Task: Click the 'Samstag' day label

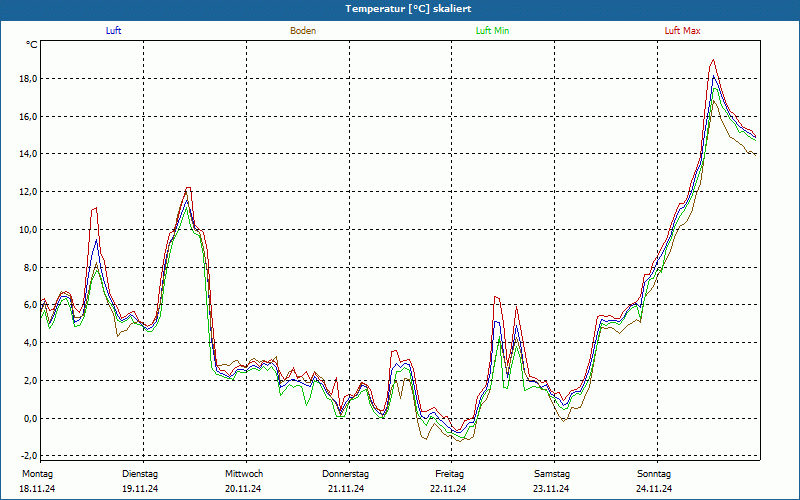Action: (x=552, y=474)
